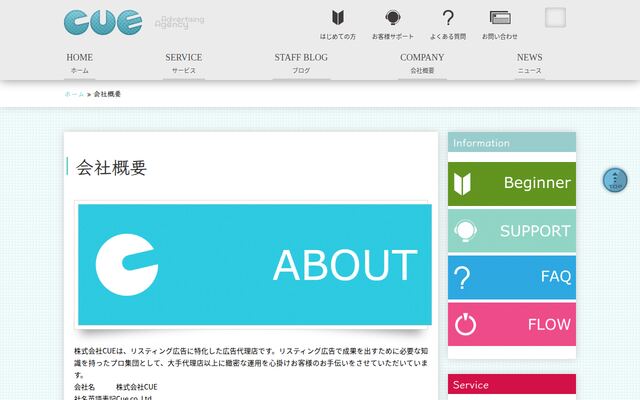Click the Advertising Agency tagline
The image size is (640, 400).
coord(179,22)
